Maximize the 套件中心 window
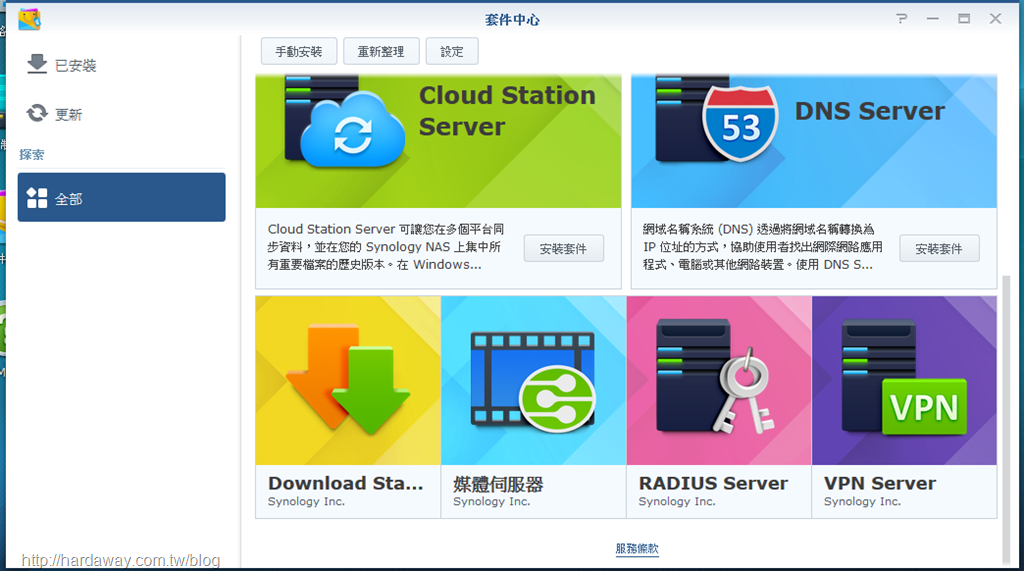The image size is (1024, 571). 964,19
